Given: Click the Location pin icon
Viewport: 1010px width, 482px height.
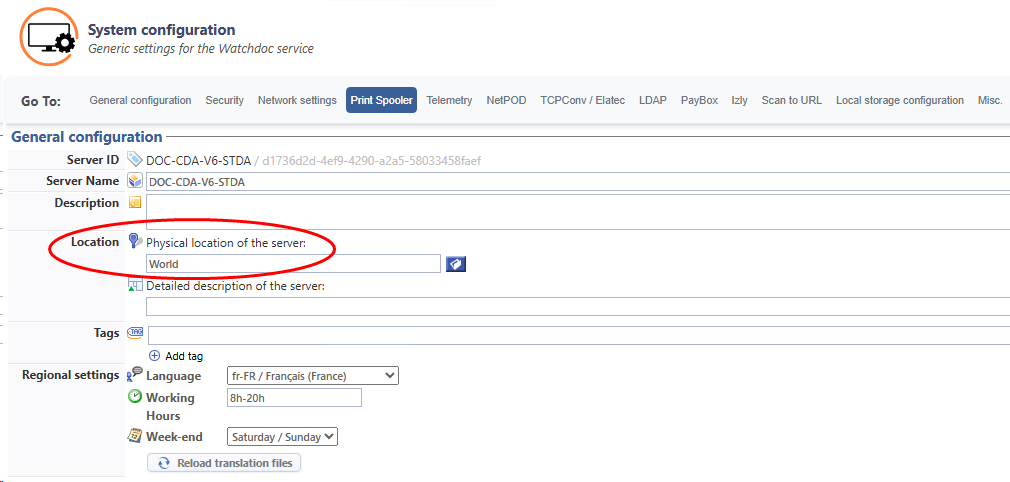Looking at the screenshot, I should tap(135, 242).
